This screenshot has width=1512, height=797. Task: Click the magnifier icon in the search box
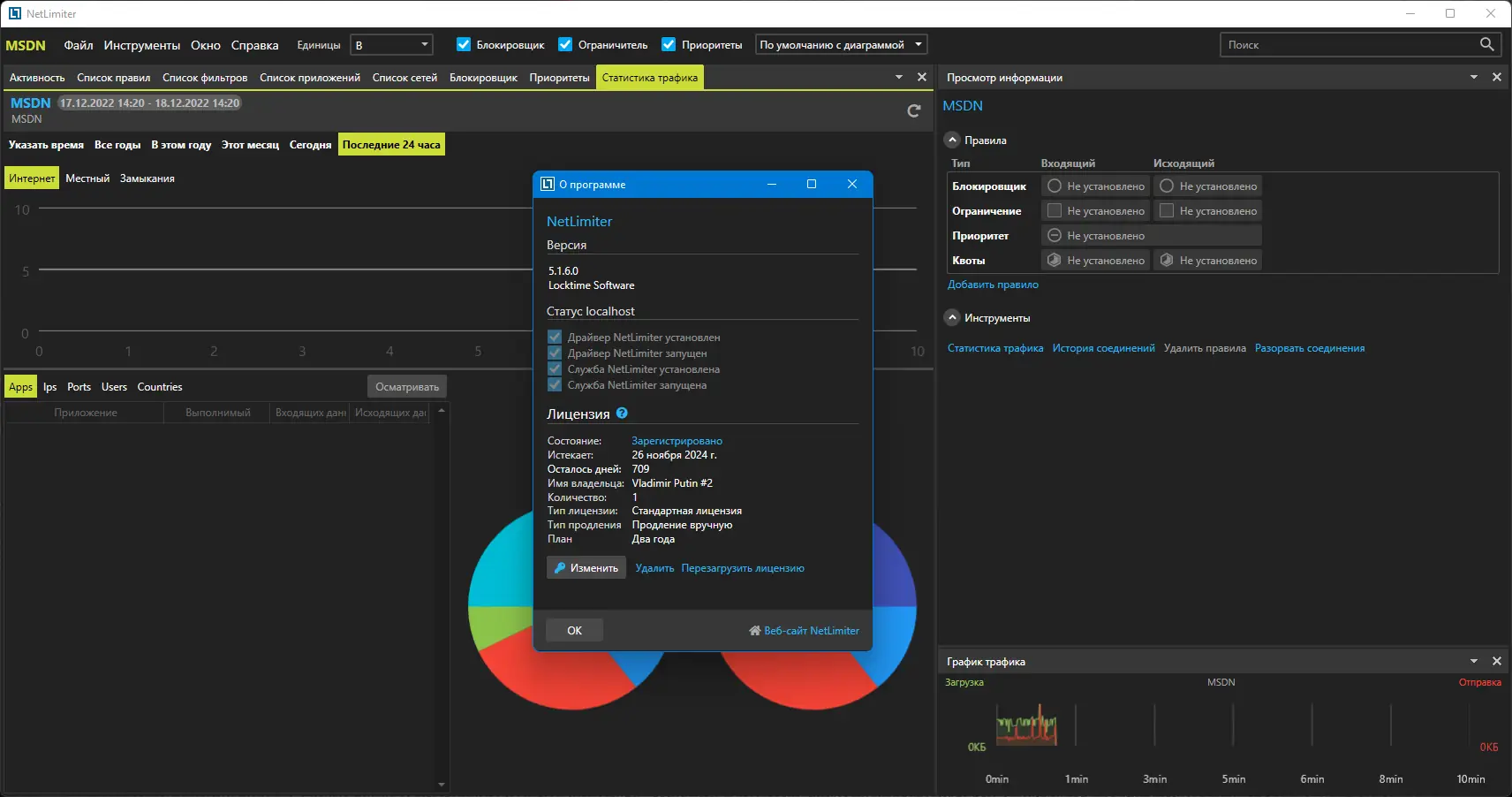(x=1487, y=44)
